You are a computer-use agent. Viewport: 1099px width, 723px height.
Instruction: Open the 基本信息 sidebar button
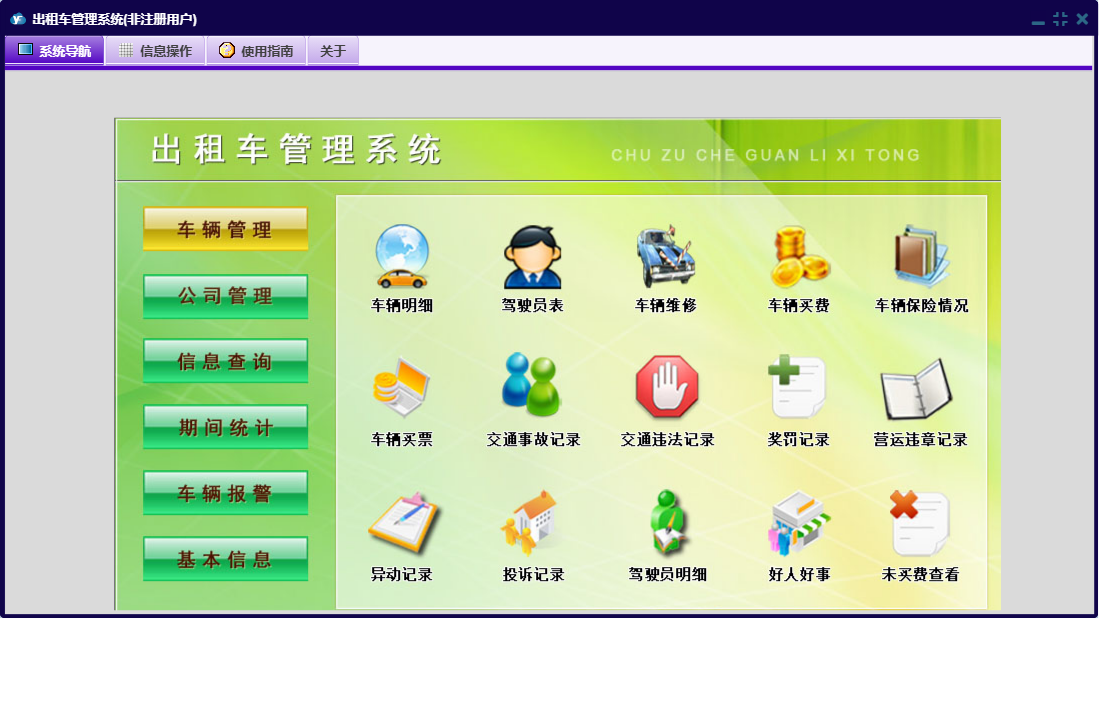tap(225, 559)
